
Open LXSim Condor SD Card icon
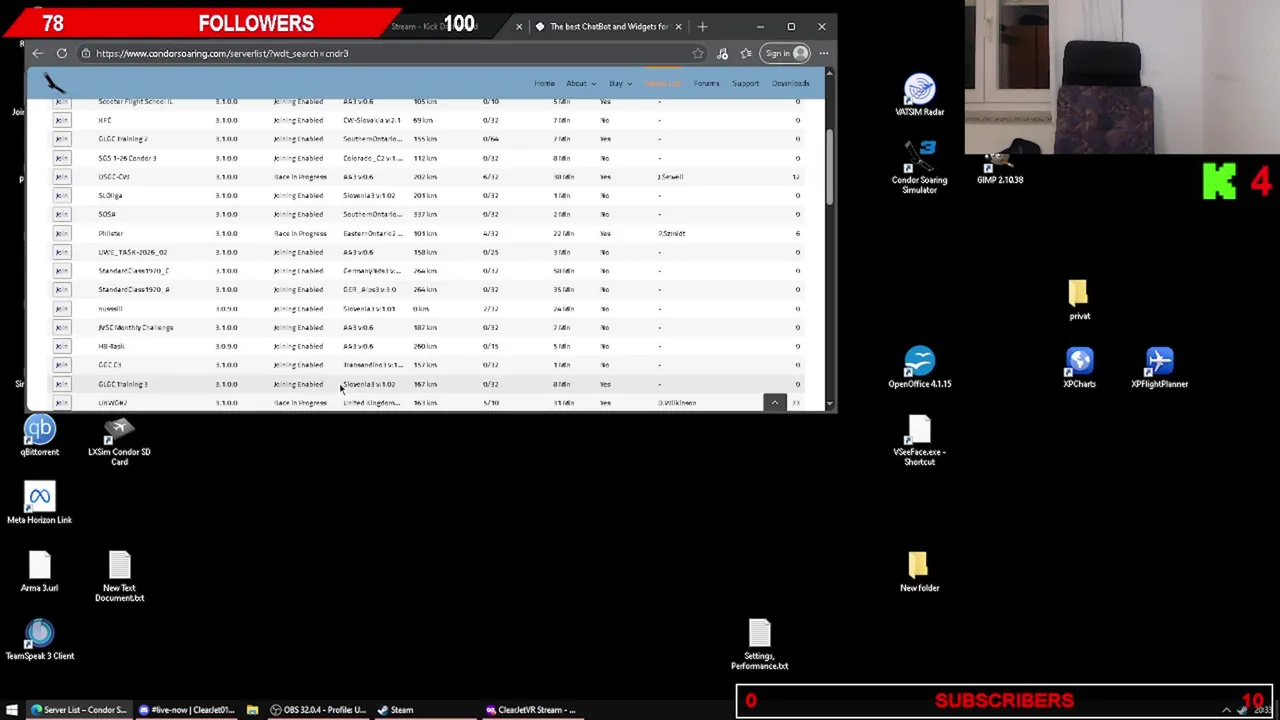(119, 441)
